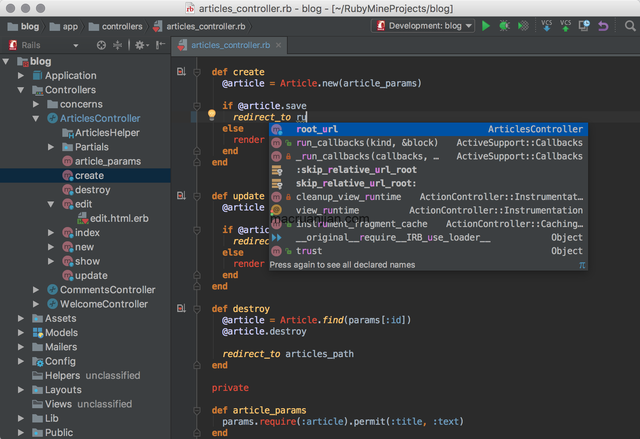Choose root_url from the completion list
This screenshot has height=439, width=640.
[317, 129]
